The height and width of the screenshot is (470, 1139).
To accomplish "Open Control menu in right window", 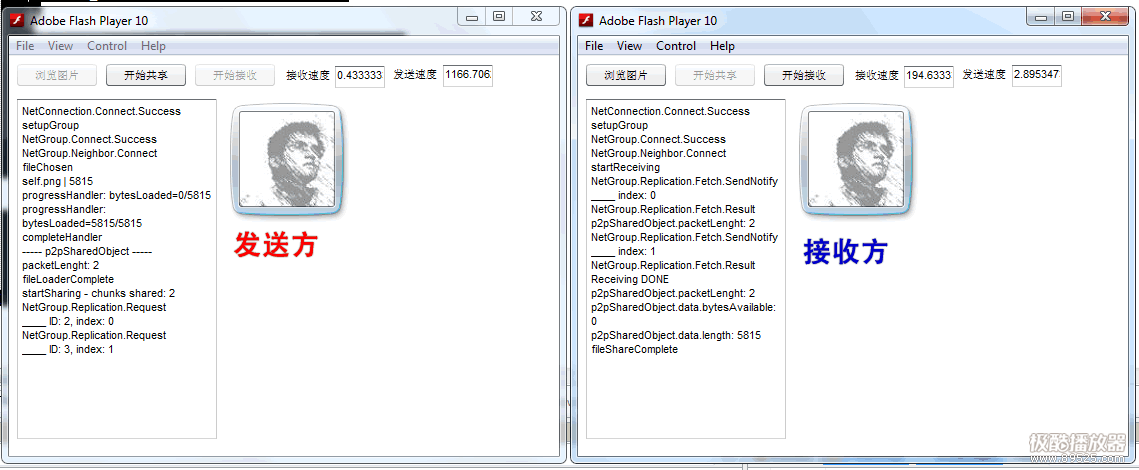I will (676, 46).
